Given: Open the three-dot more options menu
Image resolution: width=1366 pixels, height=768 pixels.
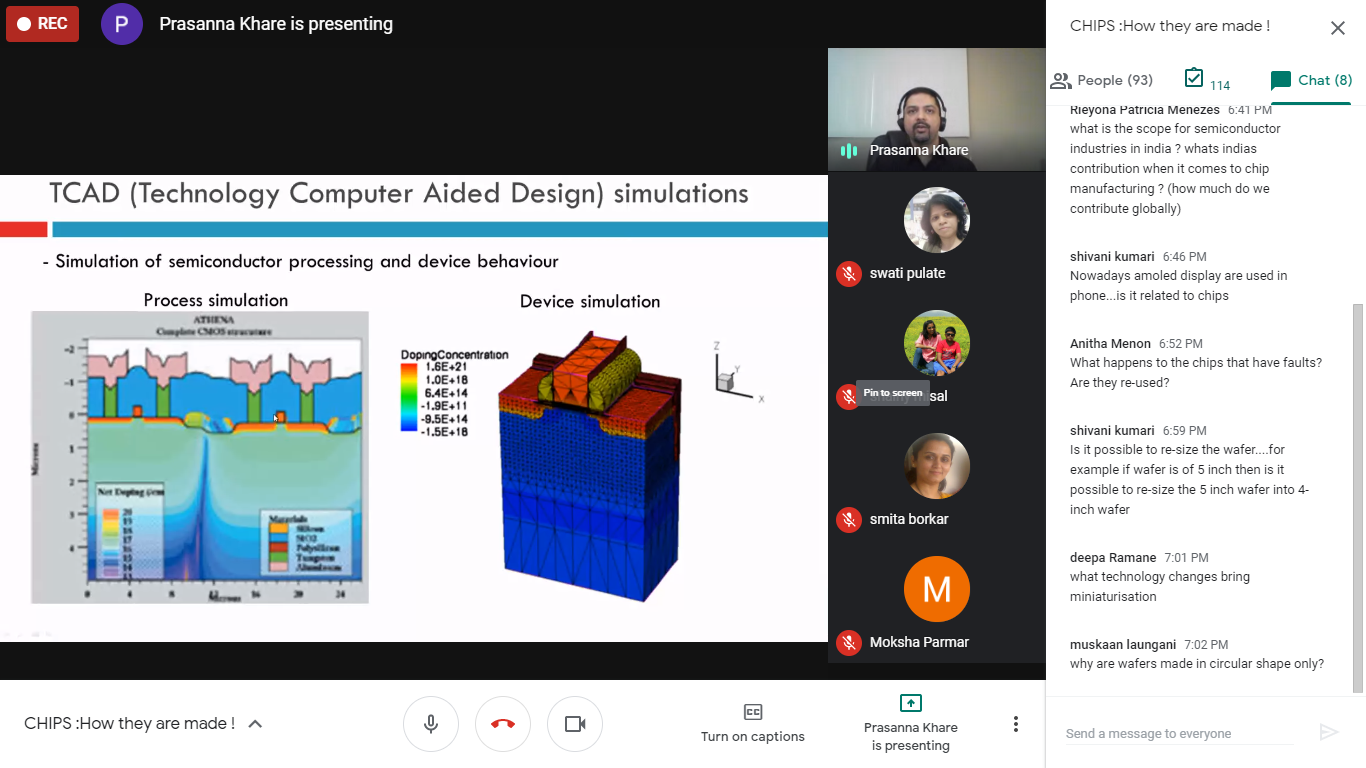Looking at the screenshot, I should pos(1016,724).
